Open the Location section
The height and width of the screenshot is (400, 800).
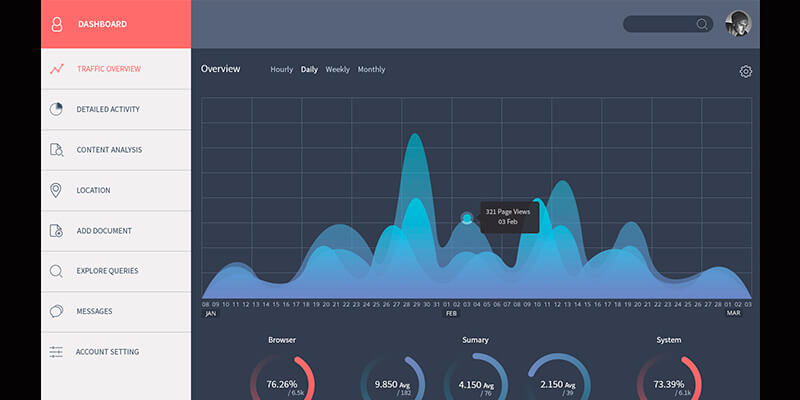[116, 190]
